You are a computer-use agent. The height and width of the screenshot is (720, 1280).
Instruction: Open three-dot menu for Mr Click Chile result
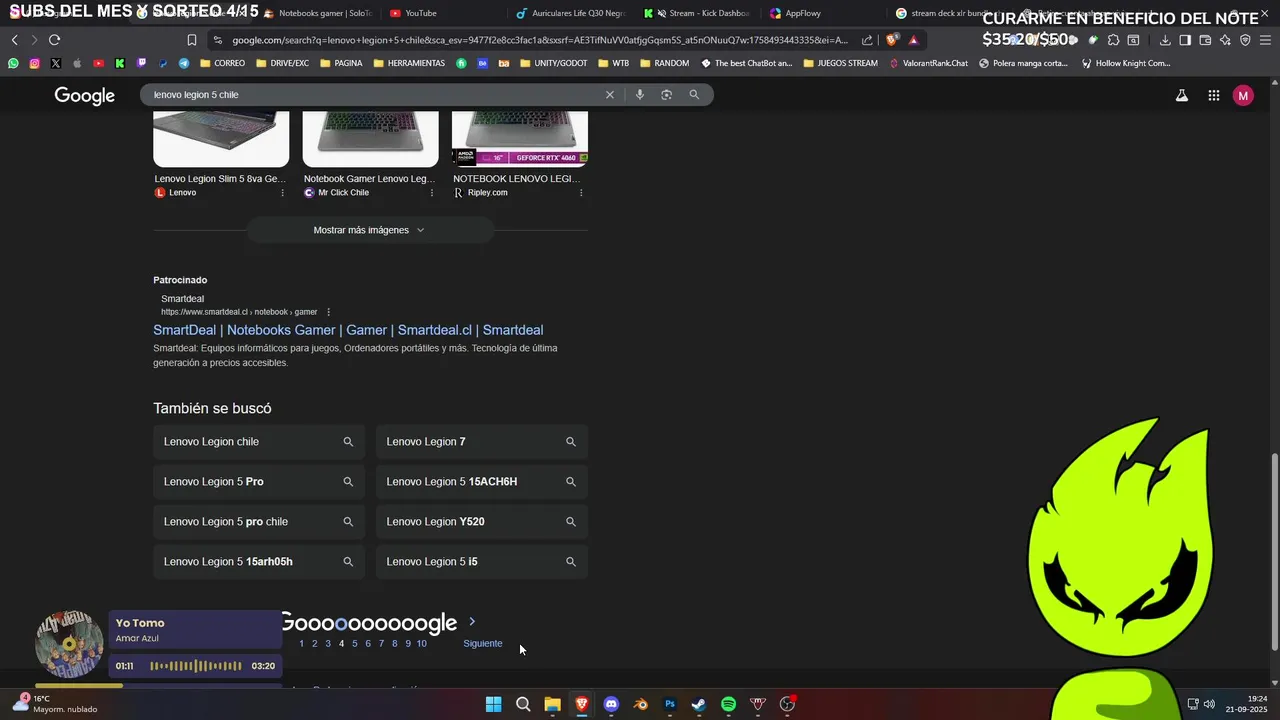[432, 193]
